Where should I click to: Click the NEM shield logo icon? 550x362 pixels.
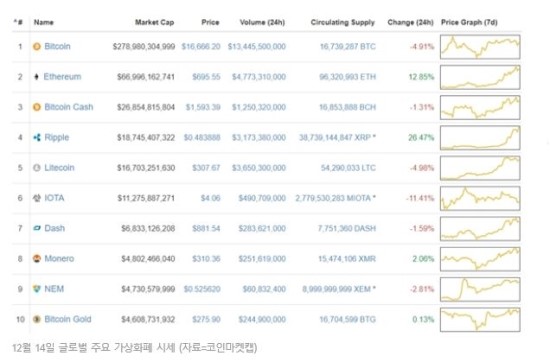(x=37, y=289)
